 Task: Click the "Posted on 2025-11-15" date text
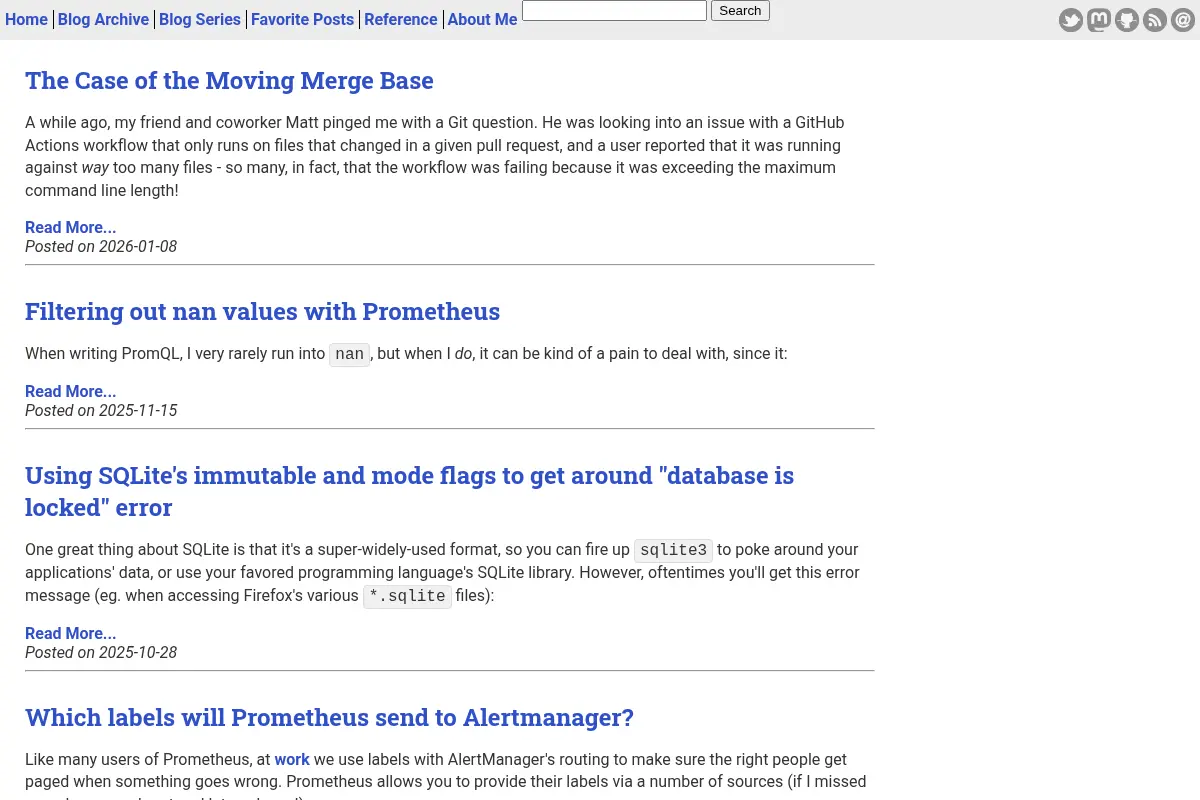[x=101, y=410]
